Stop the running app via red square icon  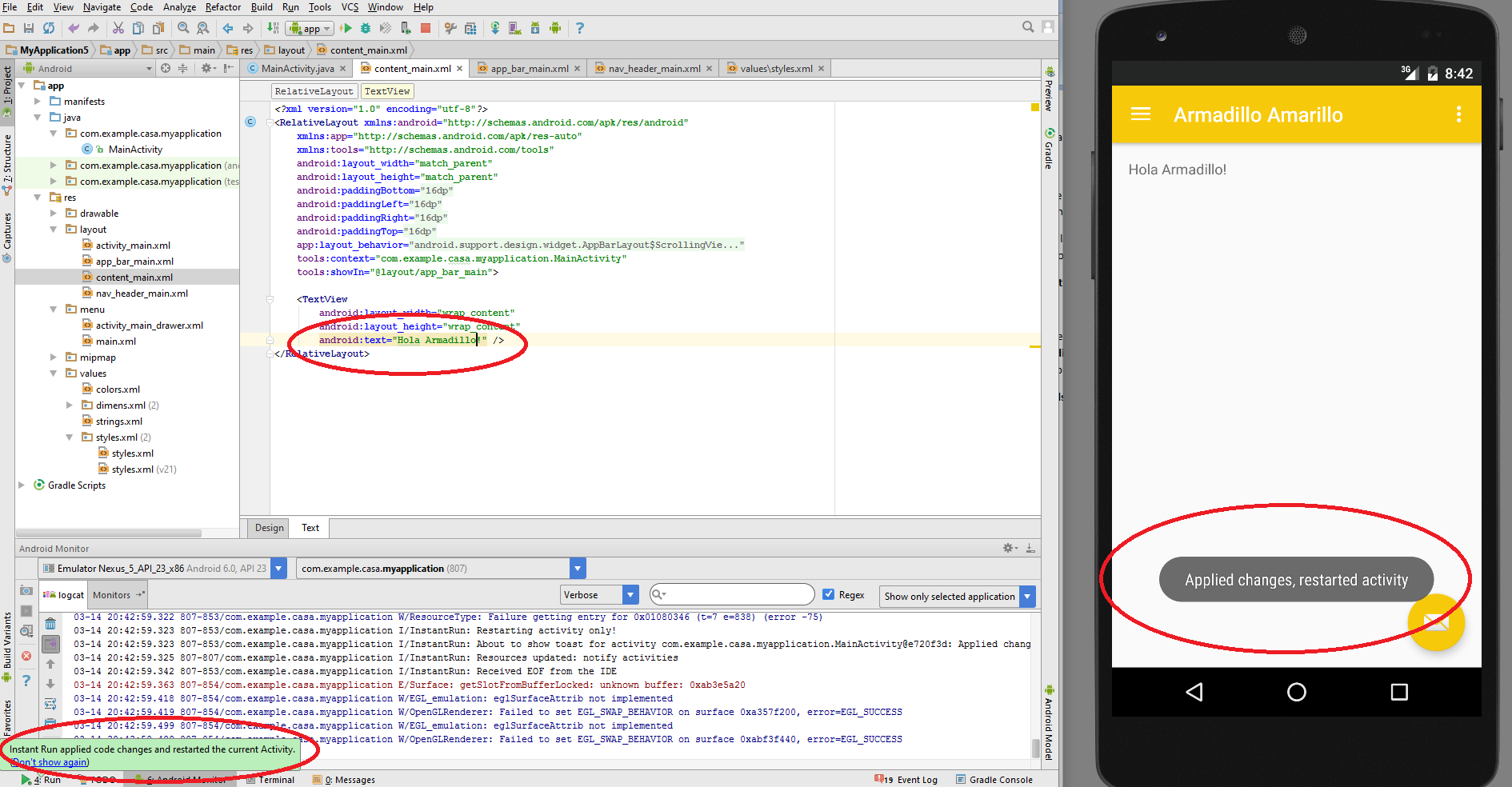coord(425,28)
